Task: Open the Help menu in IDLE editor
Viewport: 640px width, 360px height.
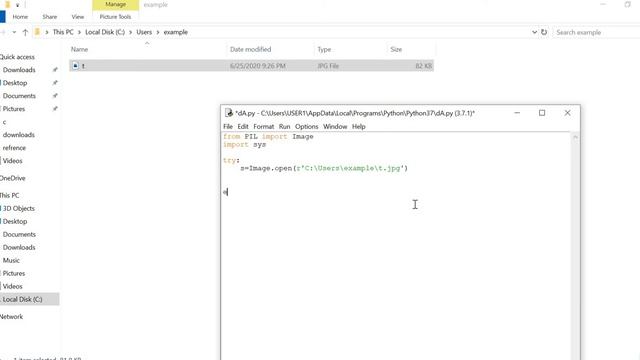Action: pos(359,127)
